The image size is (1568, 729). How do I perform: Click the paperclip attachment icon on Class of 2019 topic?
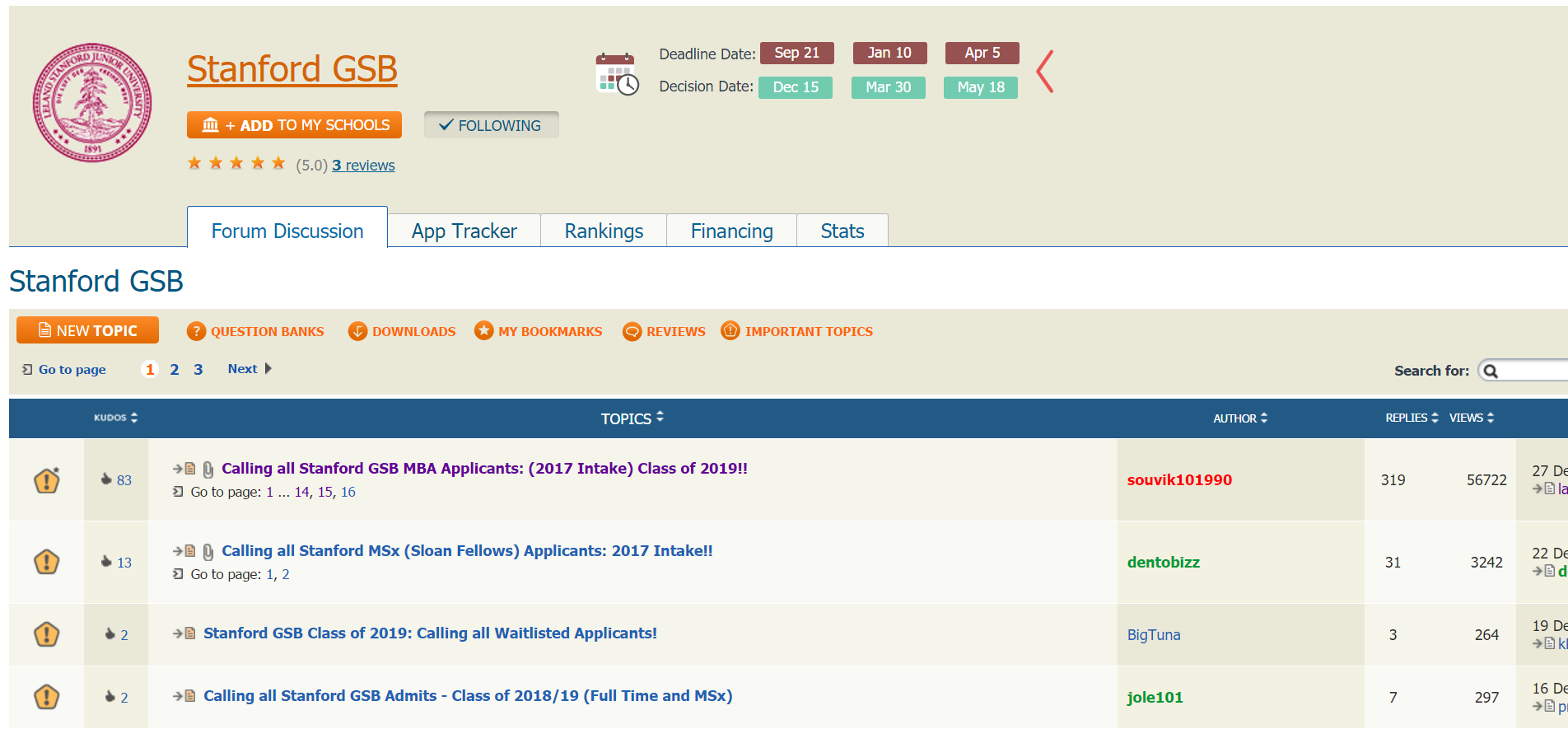(x=208, y=470)
